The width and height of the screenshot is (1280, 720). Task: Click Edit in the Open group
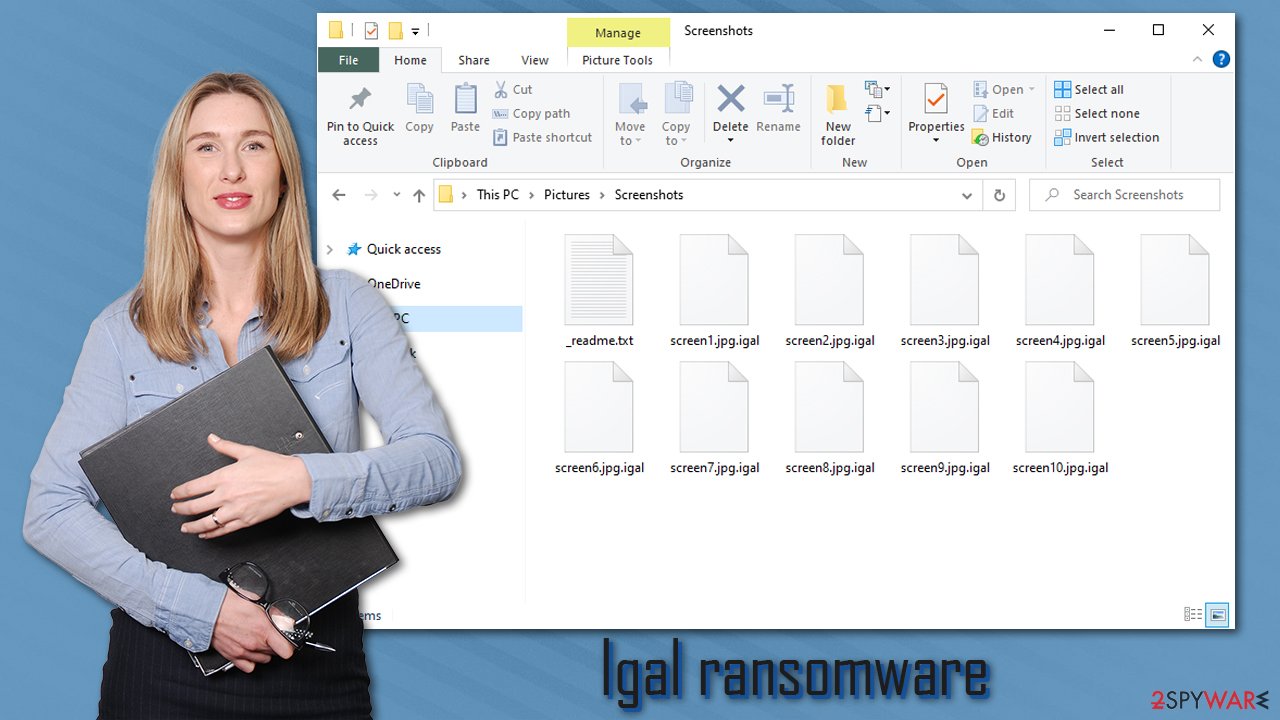[994, 114]
